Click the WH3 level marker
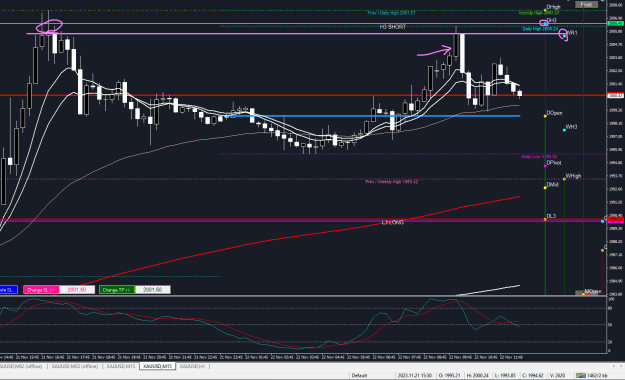 click(x=564, y=130)
